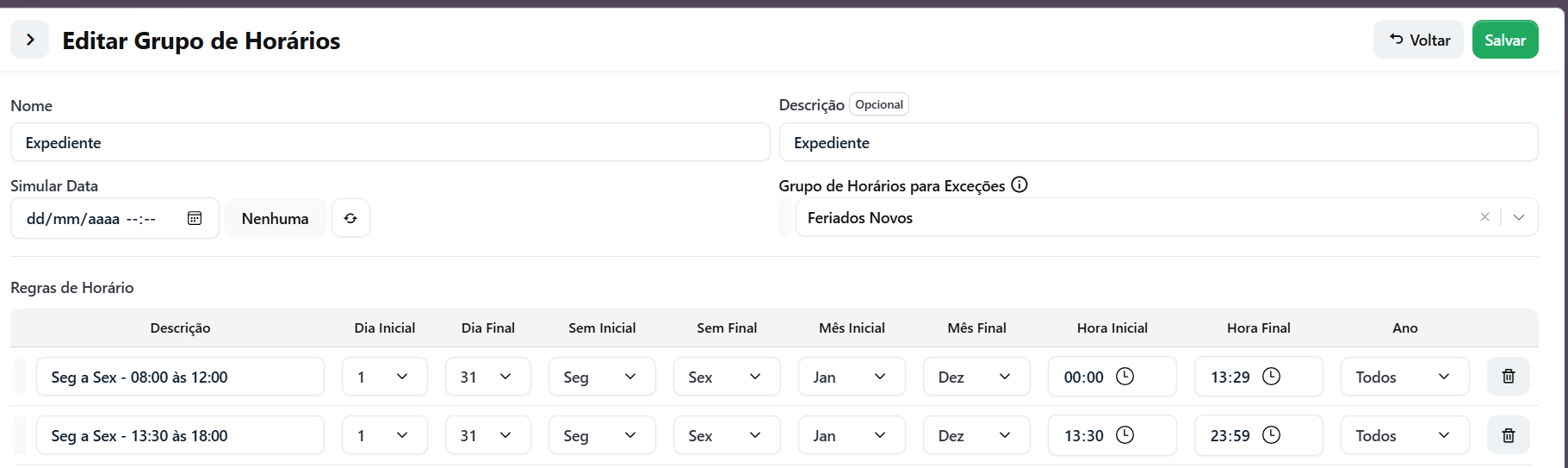Open Mês Final dropdown in 08:00 às 12:00 row

[x=976, y=377]
